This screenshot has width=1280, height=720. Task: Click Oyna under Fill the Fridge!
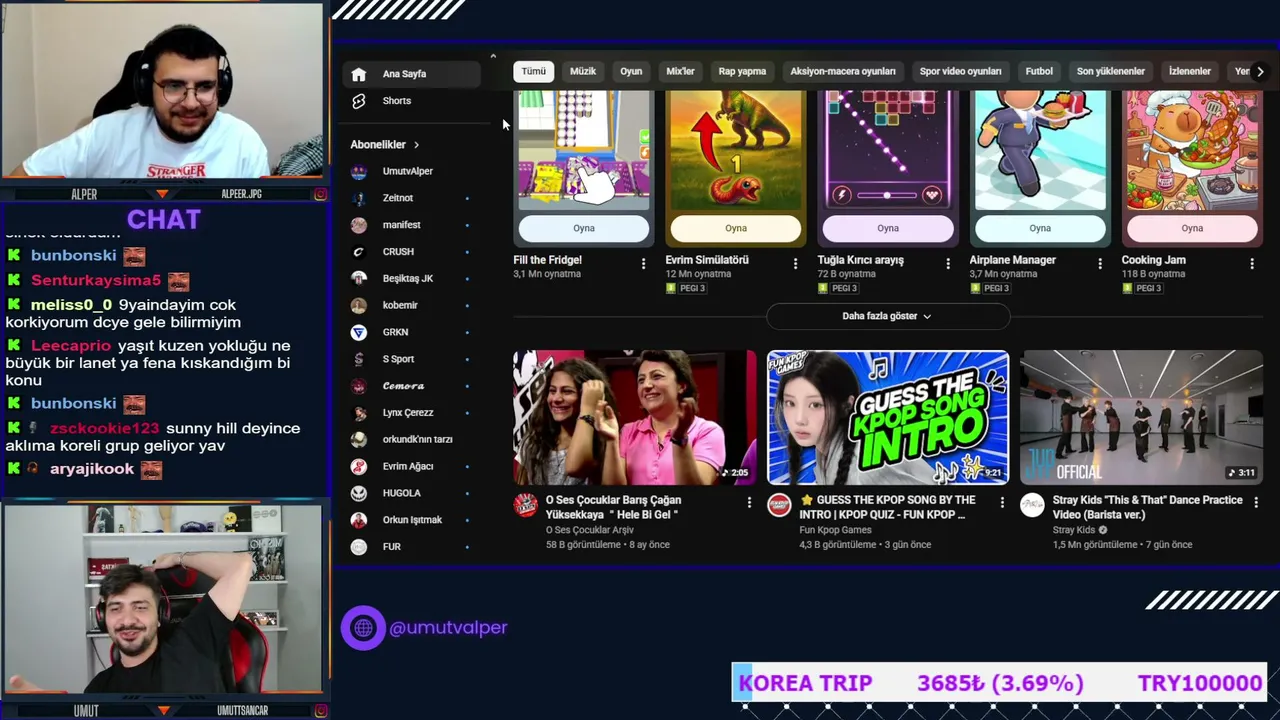pos(584,228)
